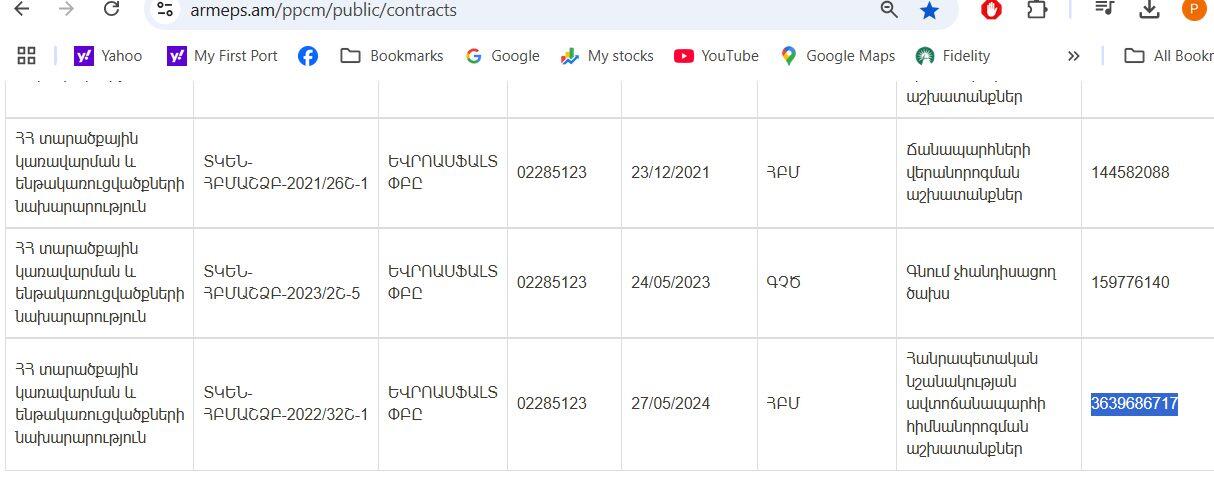The width and height of the screenshot is (1214, 478).
Task: Click the highlighted amount 3639686717
Action: click(x=1134, y=404)
